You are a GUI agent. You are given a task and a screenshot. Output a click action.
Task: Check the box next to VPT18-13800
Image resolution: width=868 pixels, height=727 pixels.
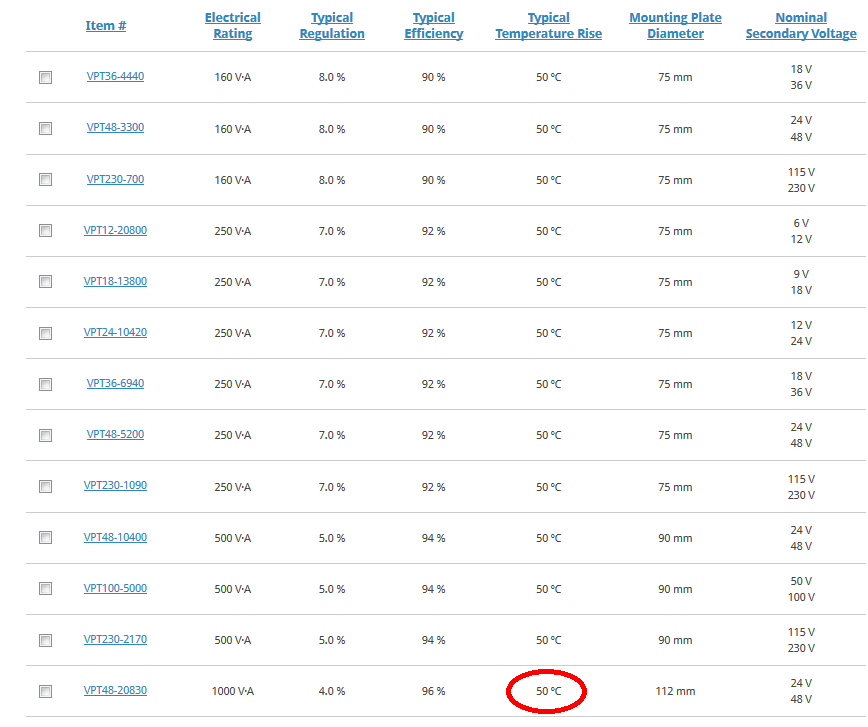point(45,281)
